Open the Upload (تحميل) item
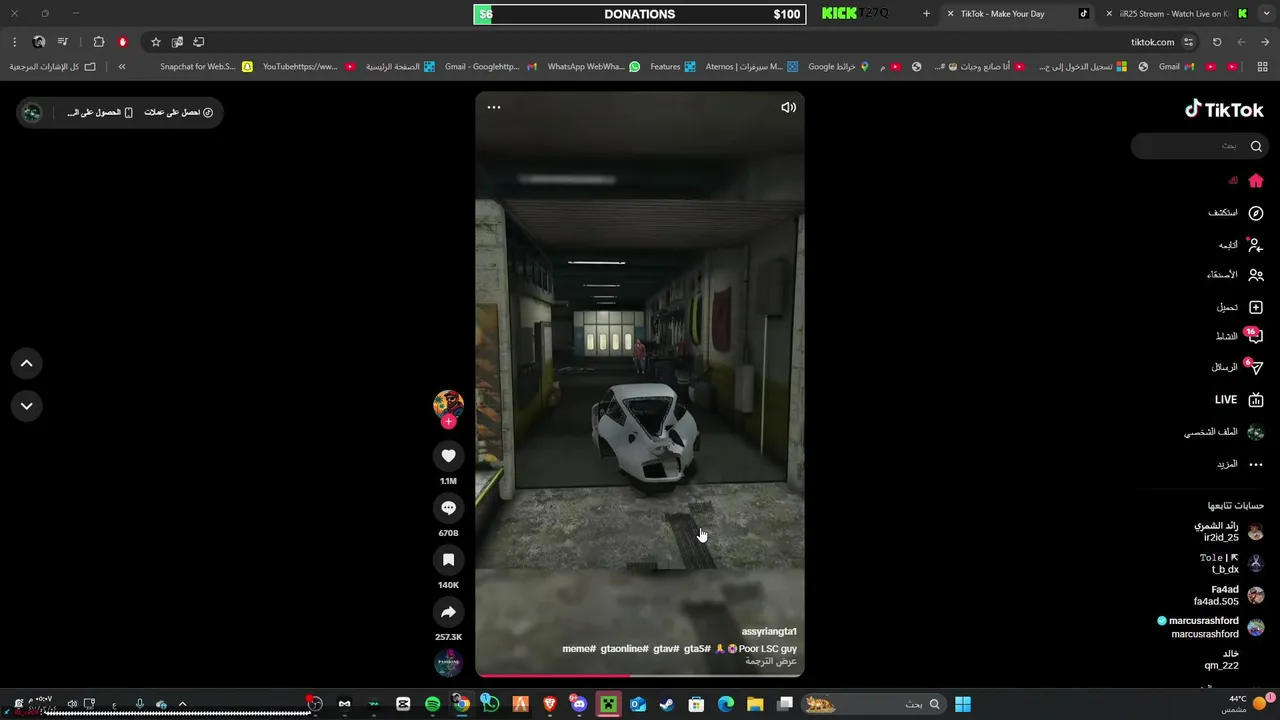The height and width of the screenshot is (720, 1280). pyautogui.click(x=1240, y=307)
